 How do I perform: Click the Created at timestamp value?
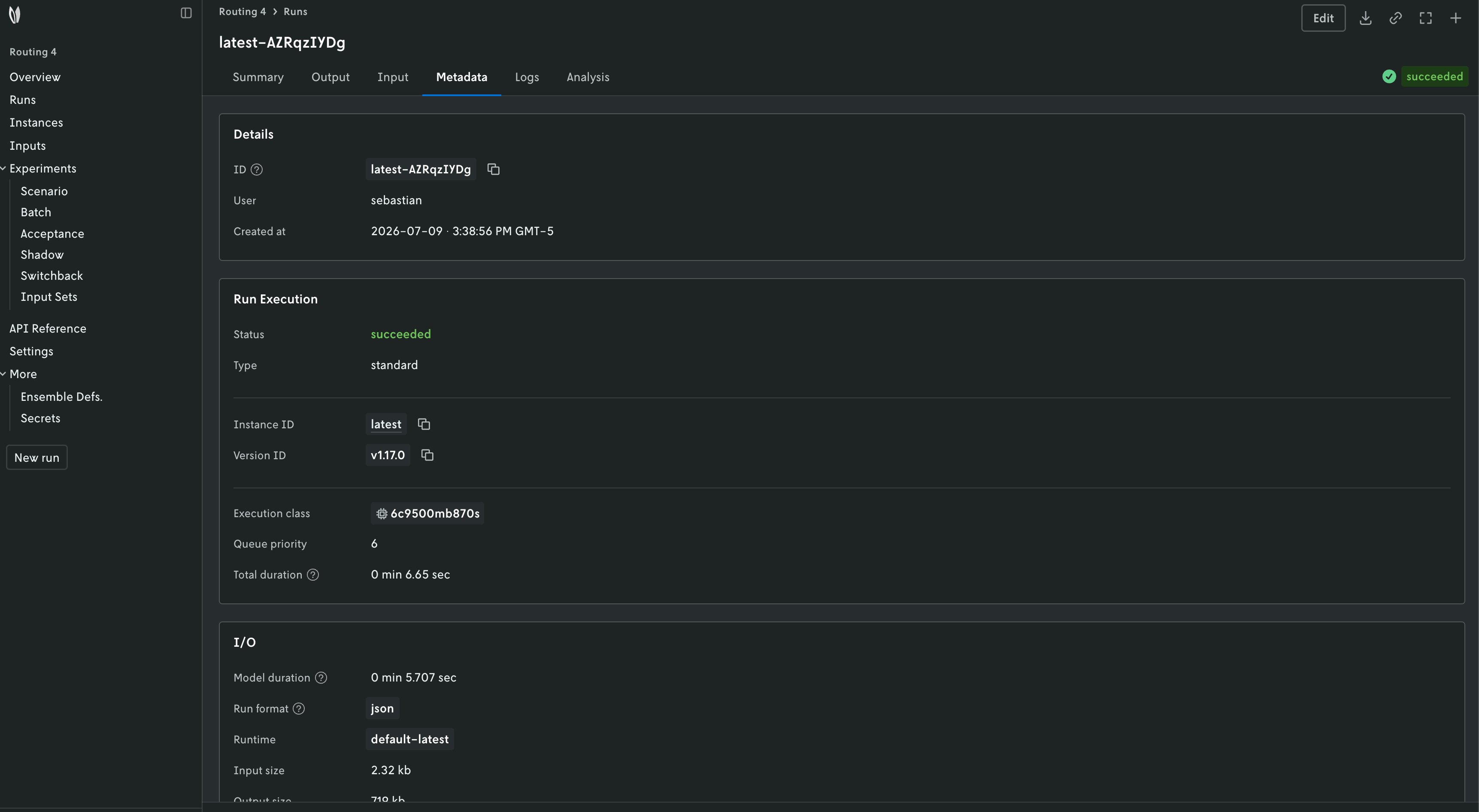coord(462,231)
